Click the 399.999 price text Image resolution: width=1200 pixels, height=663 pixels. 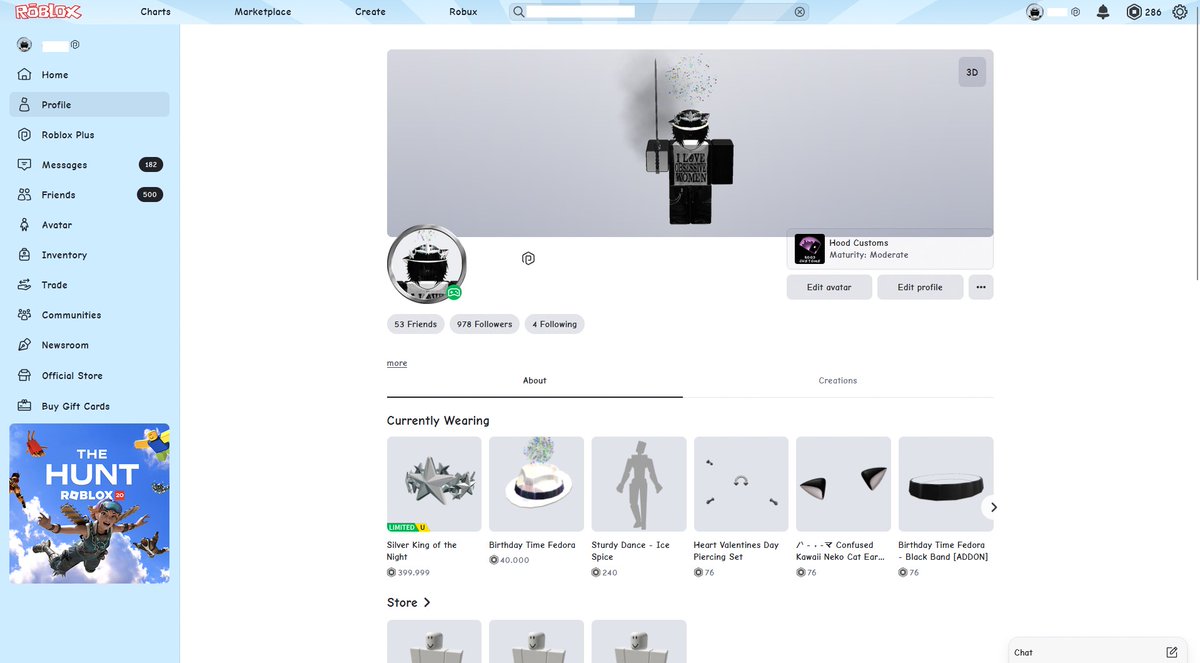point(413,573)
